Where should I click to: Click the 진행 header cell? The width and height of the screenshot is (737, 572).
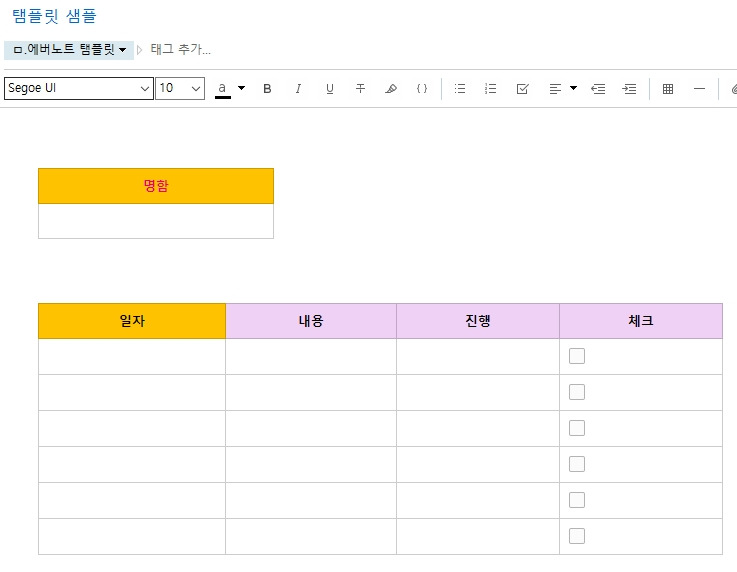click(478, 321)
